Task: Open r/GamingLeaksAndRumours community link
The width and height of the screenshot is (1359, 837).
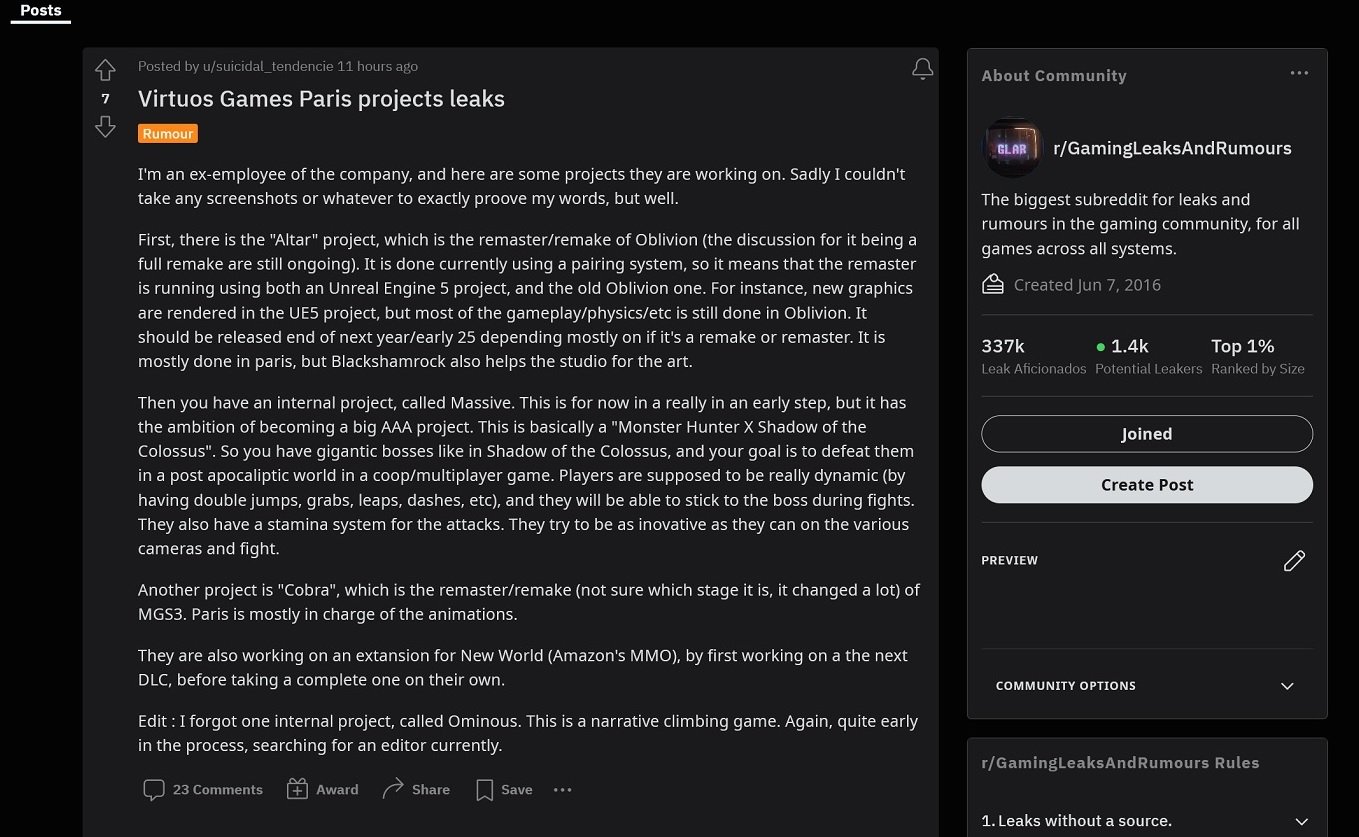Action: (x=1172, y=148)
